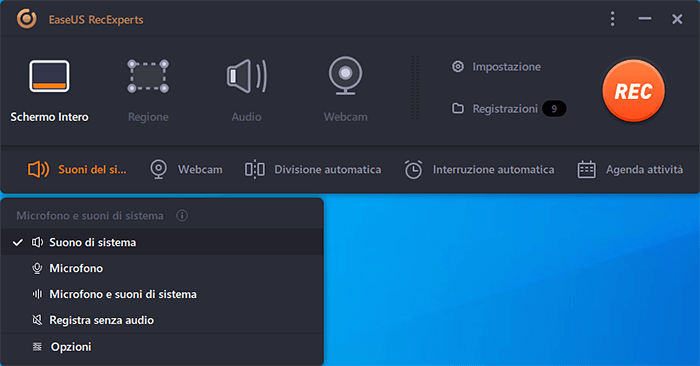Viewport: 700px width, 366px height.
Task: Select Schermo Intero recording mode
Action: tap(49, 91)
